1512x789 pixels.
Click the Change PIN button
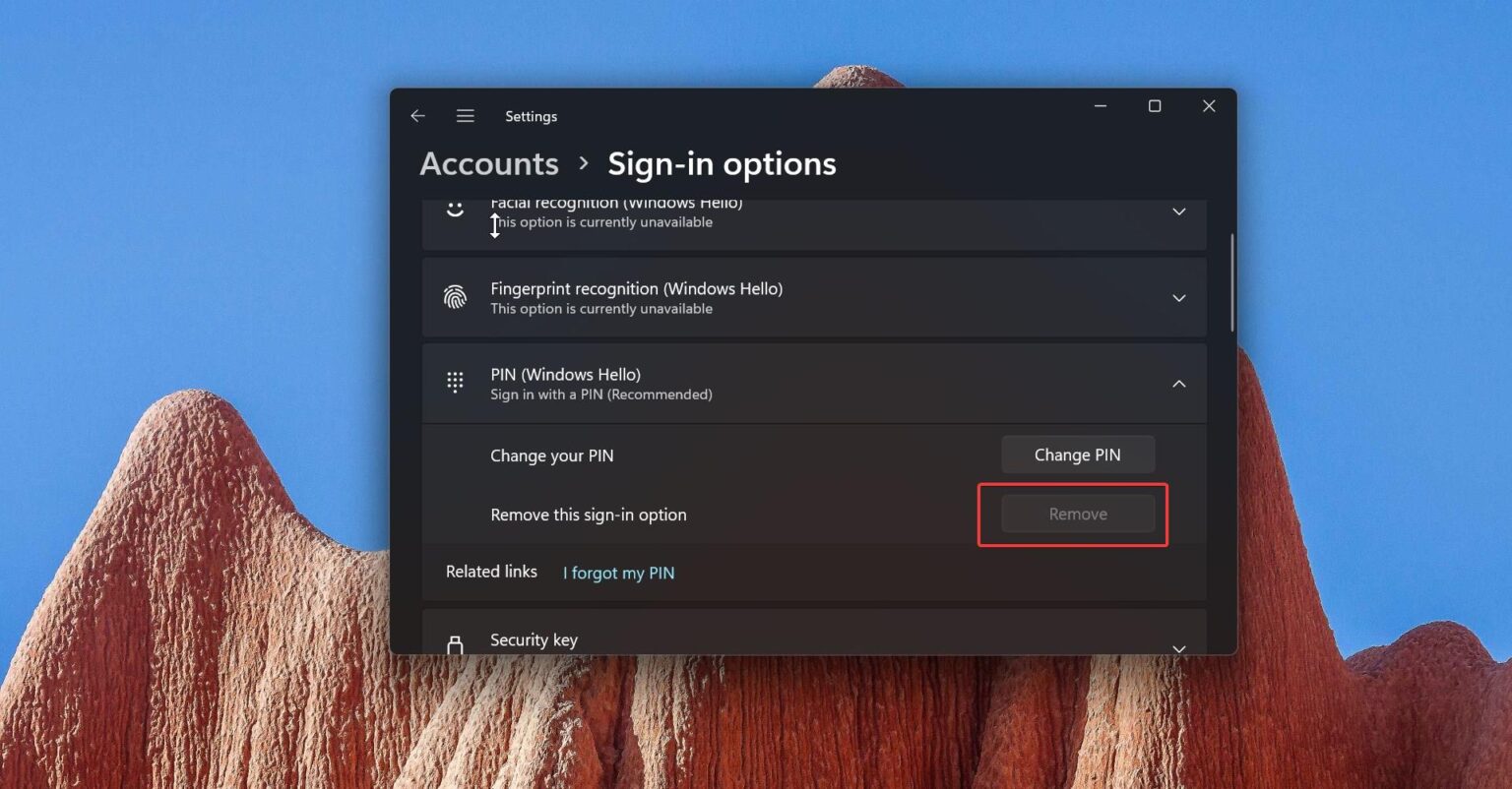click(x=1077, y=454)
